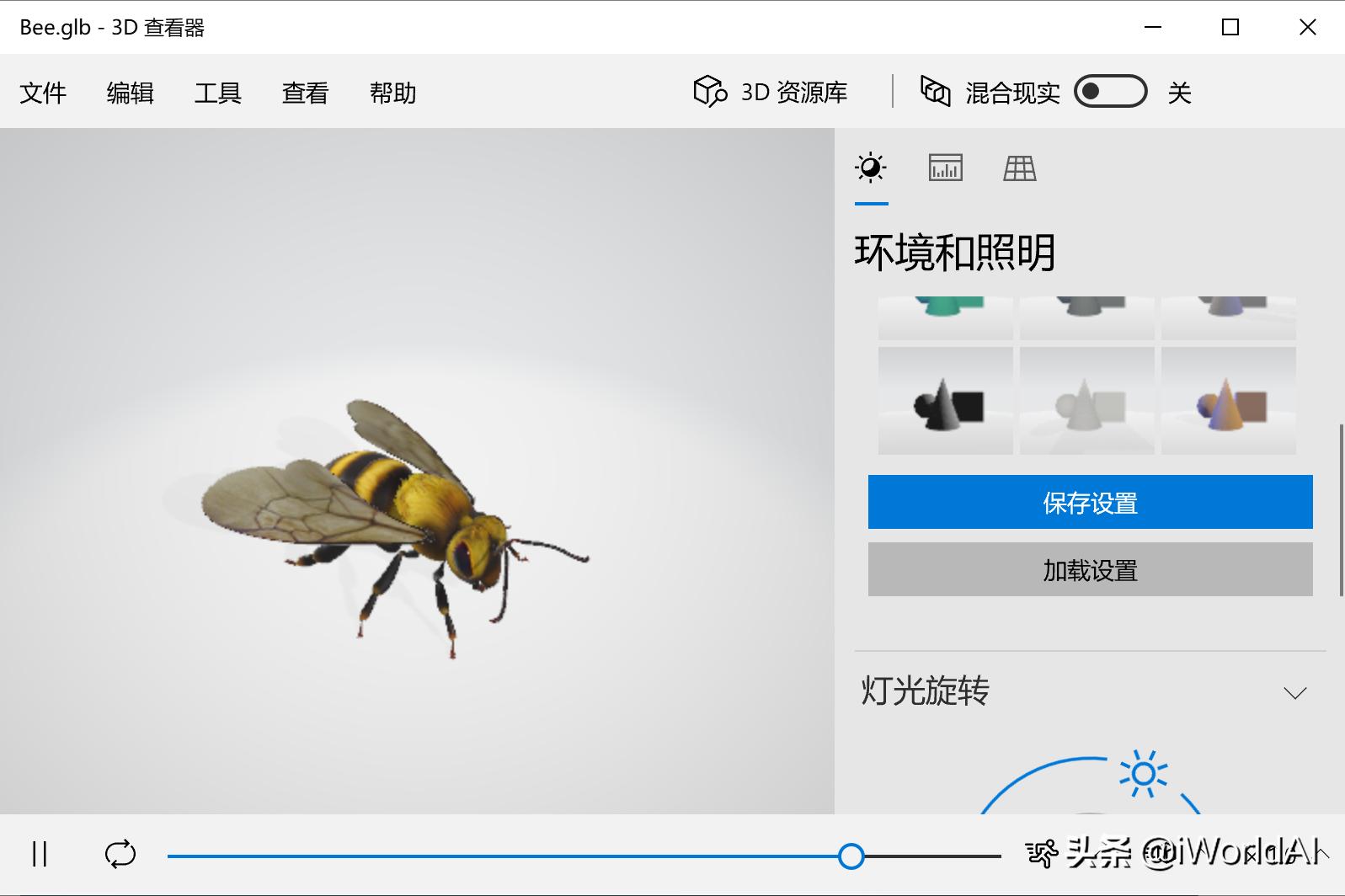Image resolution: width=1345 pixels, height=896 pixels.
Task: Select the pale white shapes lighting preset
Action: tap(1087, 401)
